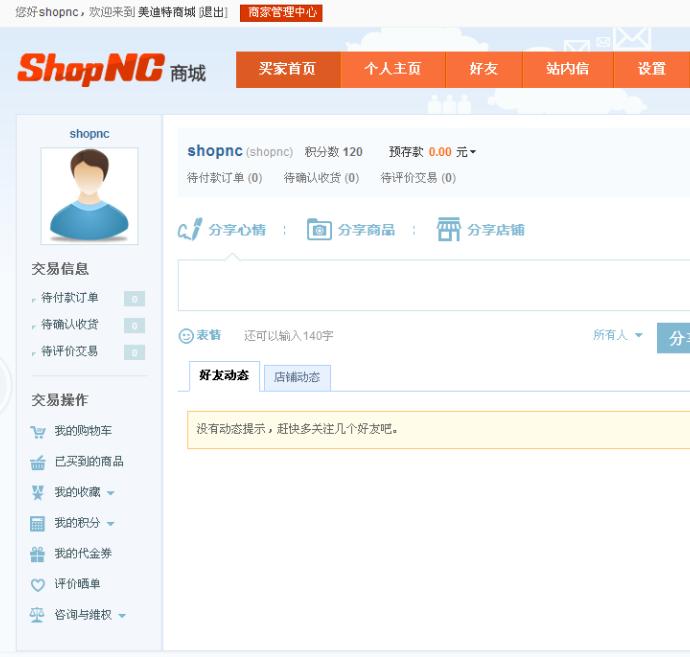Switch to the 店铺动态 tab

point(297,378)
